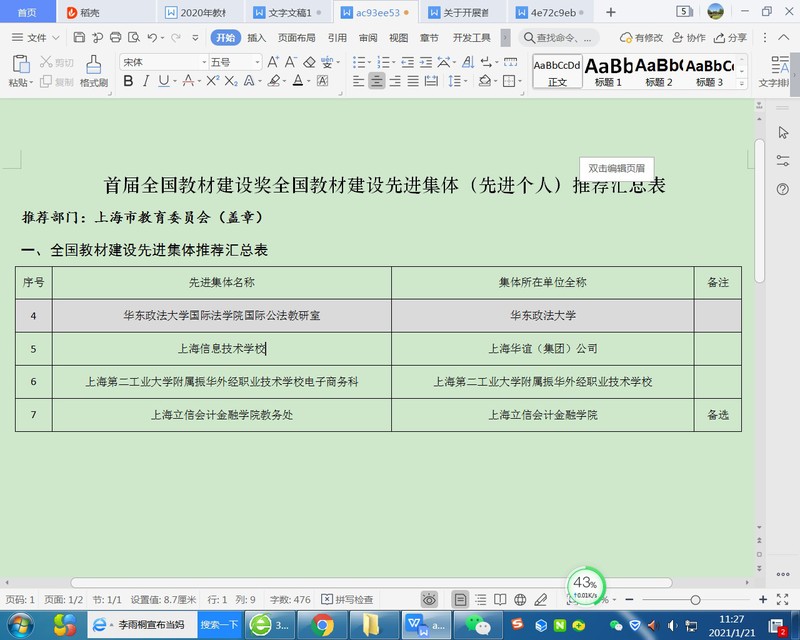The width and height of the screenshot is (800, 640).
Task: Toggle spell check (拼写检查) in status bar
Action: point(347,600)
